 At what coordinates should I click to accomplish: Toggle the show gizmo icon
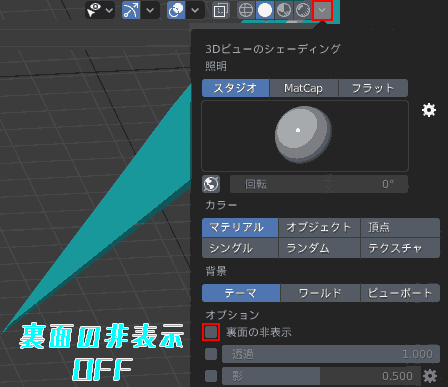click(x=131, y=10)
